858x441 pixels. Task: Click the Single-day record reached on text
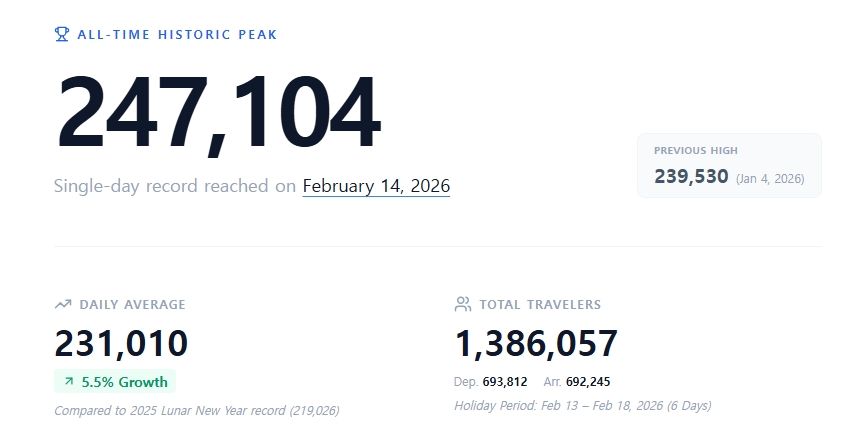(175, 186)
